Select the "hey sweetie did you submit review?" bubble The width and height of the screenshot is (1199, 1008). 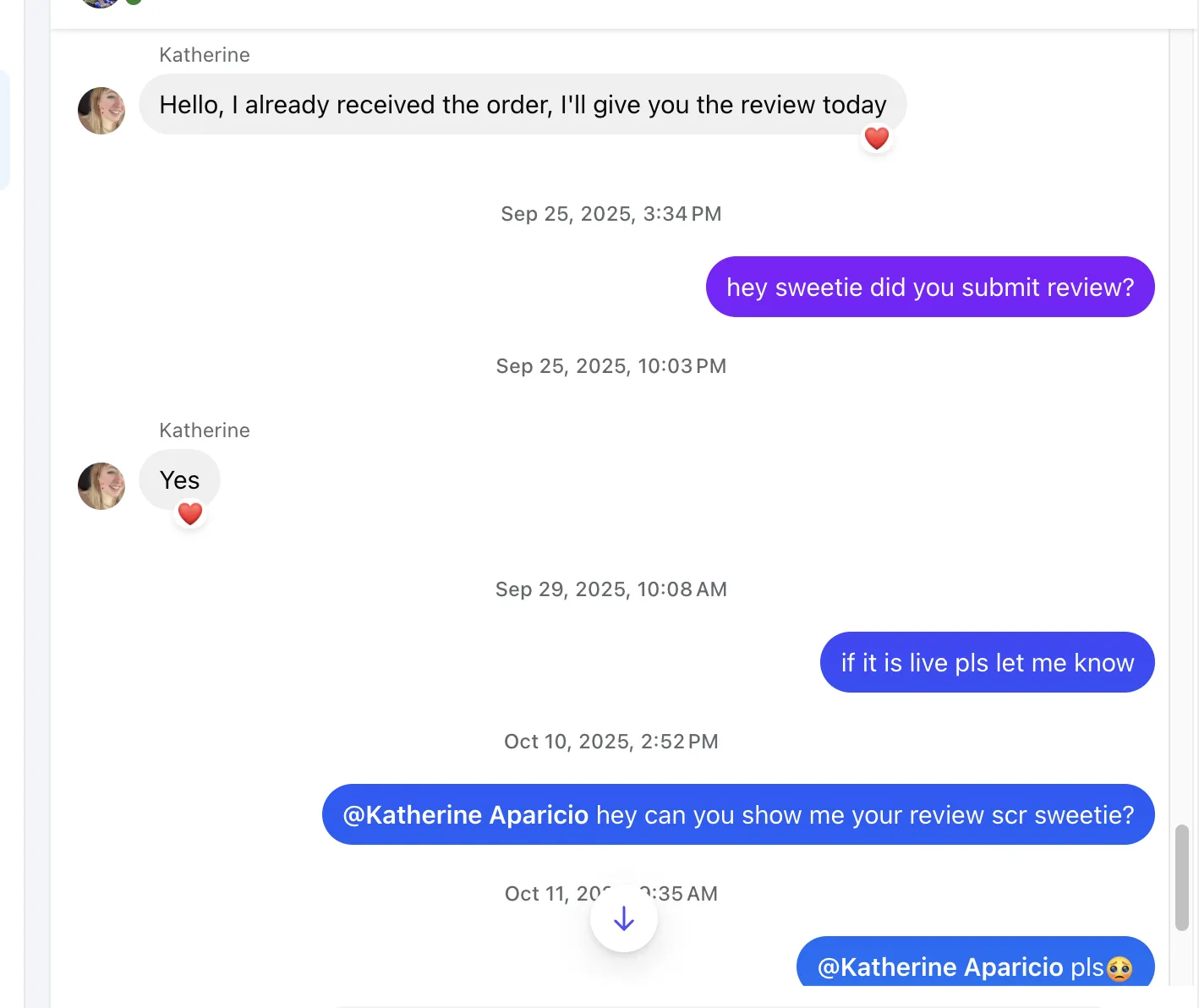pos(930,287)
